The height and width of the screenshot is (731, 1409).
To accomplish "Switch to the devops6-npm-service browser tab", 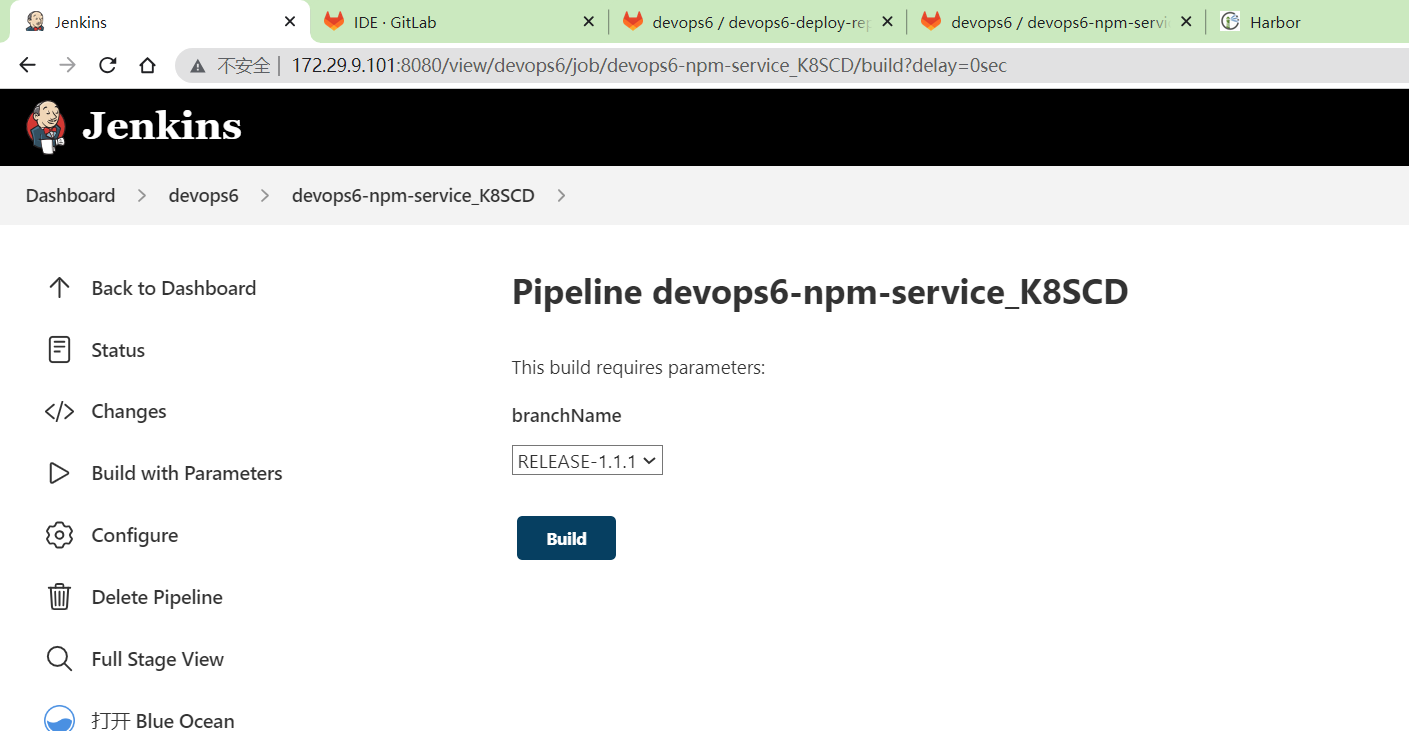I will point(1056,21).
